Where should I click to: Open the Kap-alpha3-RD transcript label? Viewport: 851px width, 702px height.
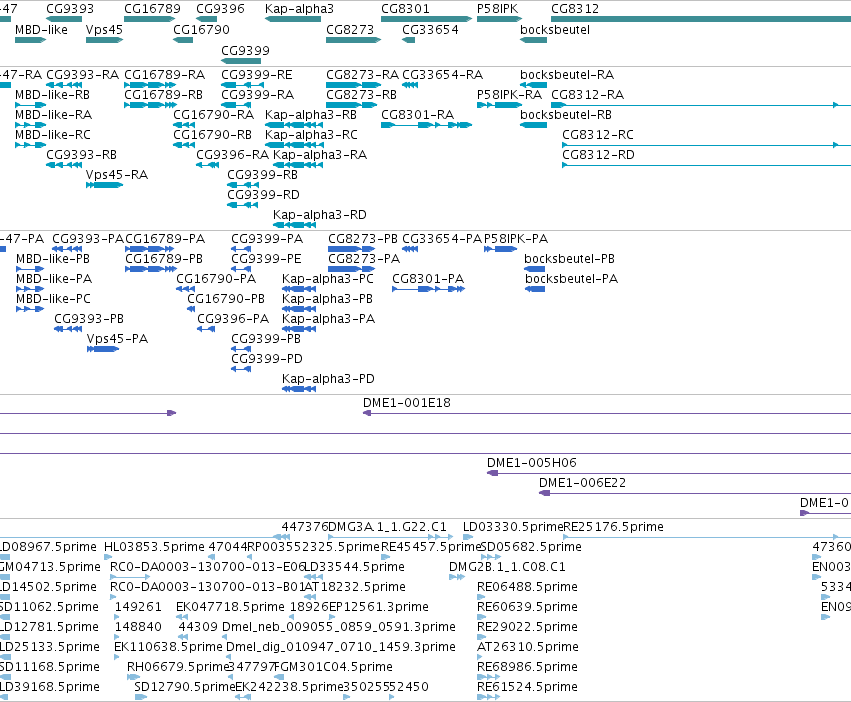tap(320, 215)
